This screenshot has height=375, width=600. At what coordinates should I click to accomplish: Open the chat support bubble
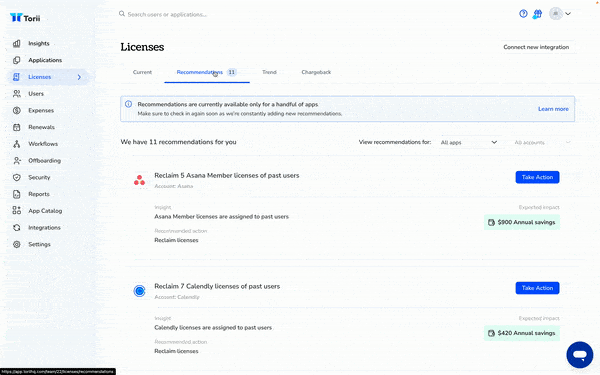580,355
